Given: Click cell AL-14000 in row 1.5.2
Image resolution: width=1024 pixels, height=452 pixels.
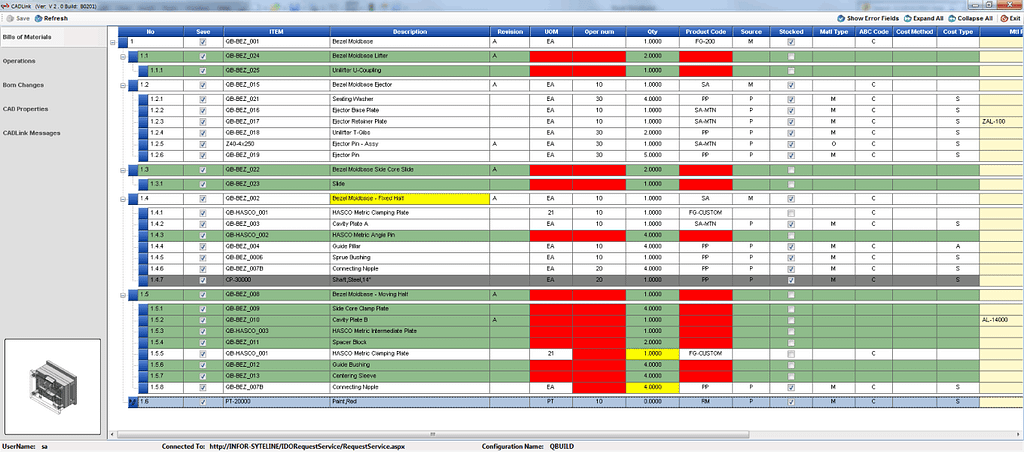Looking at the screenshot, I should 1001,320.
